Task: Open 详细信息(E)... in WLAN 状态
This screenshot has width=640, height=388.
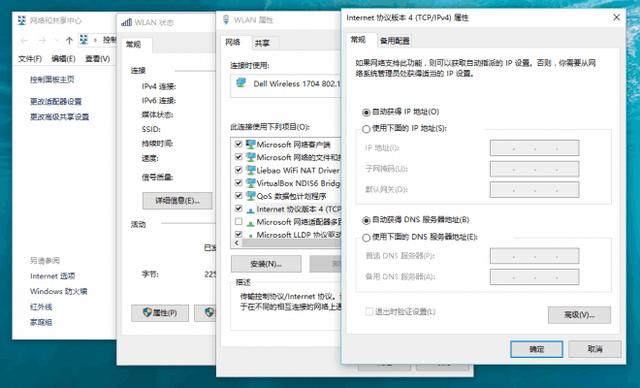Action: (177, 201)
